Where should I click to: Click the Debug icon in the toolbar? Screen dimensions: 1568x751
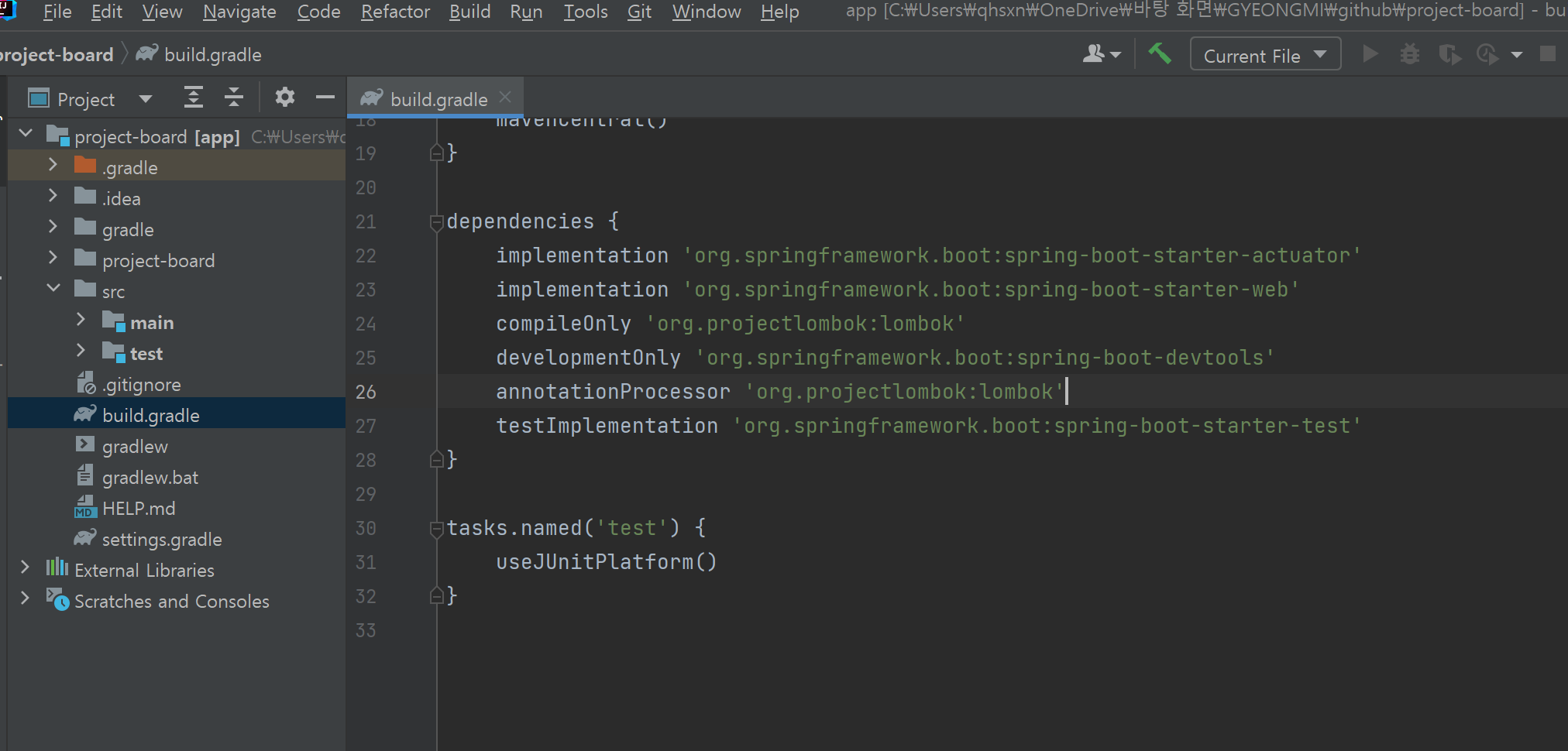(1410, 53)
